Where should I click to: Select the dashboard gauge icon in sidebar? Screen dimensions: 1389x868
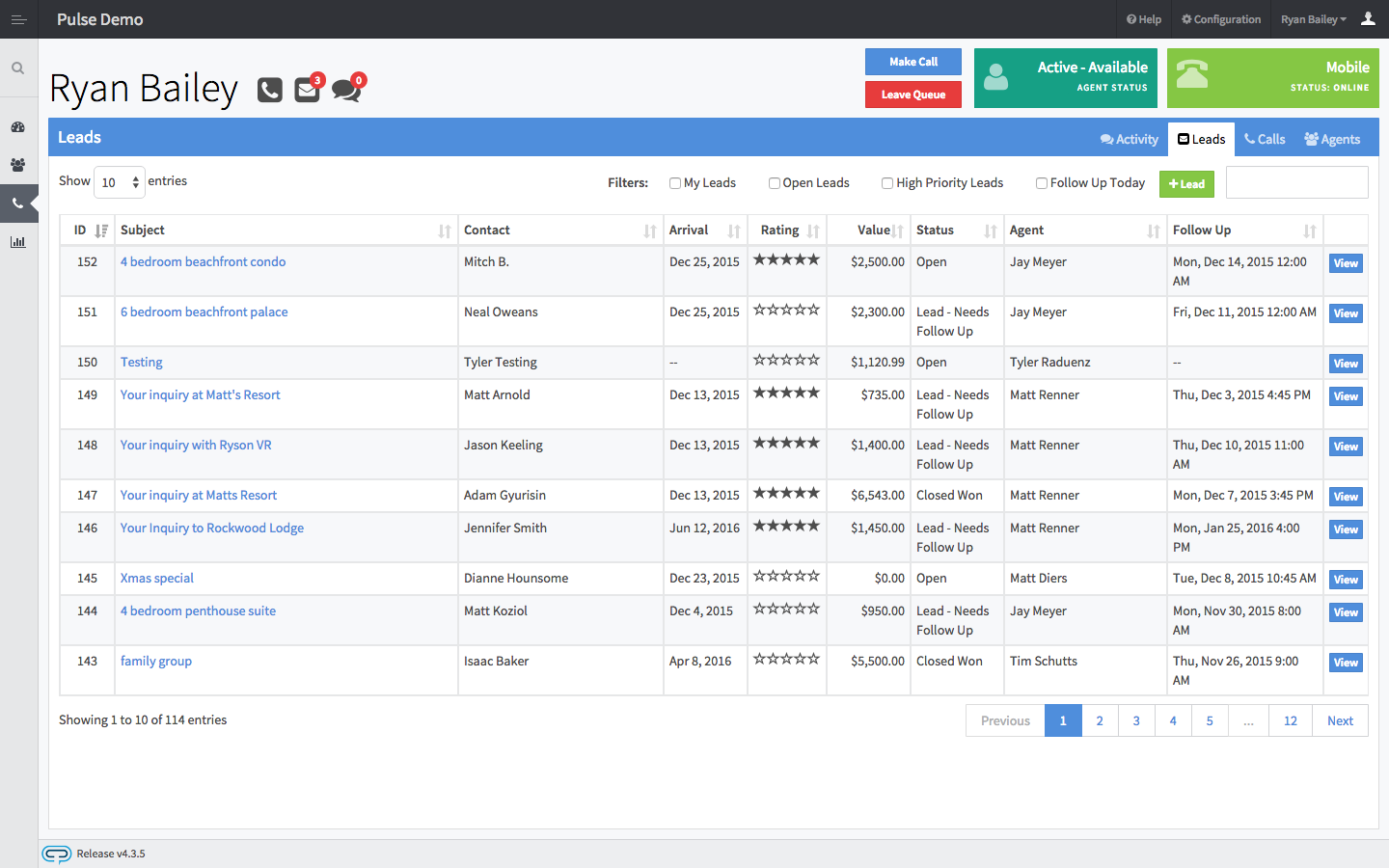click(18, 126)
